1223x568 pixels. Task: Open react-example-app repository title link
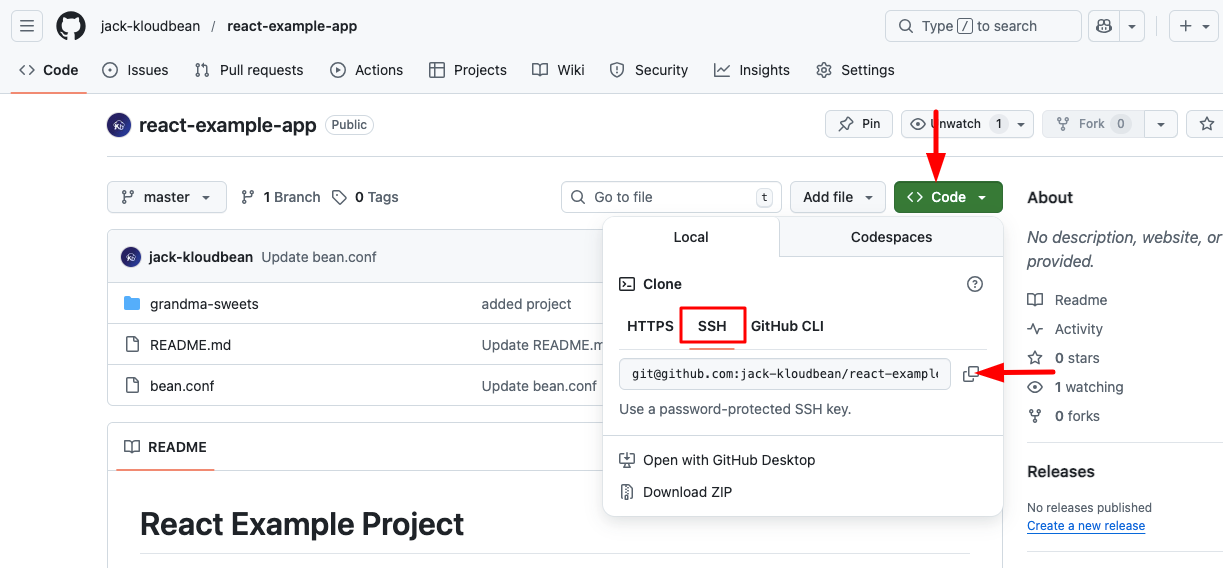228,125
